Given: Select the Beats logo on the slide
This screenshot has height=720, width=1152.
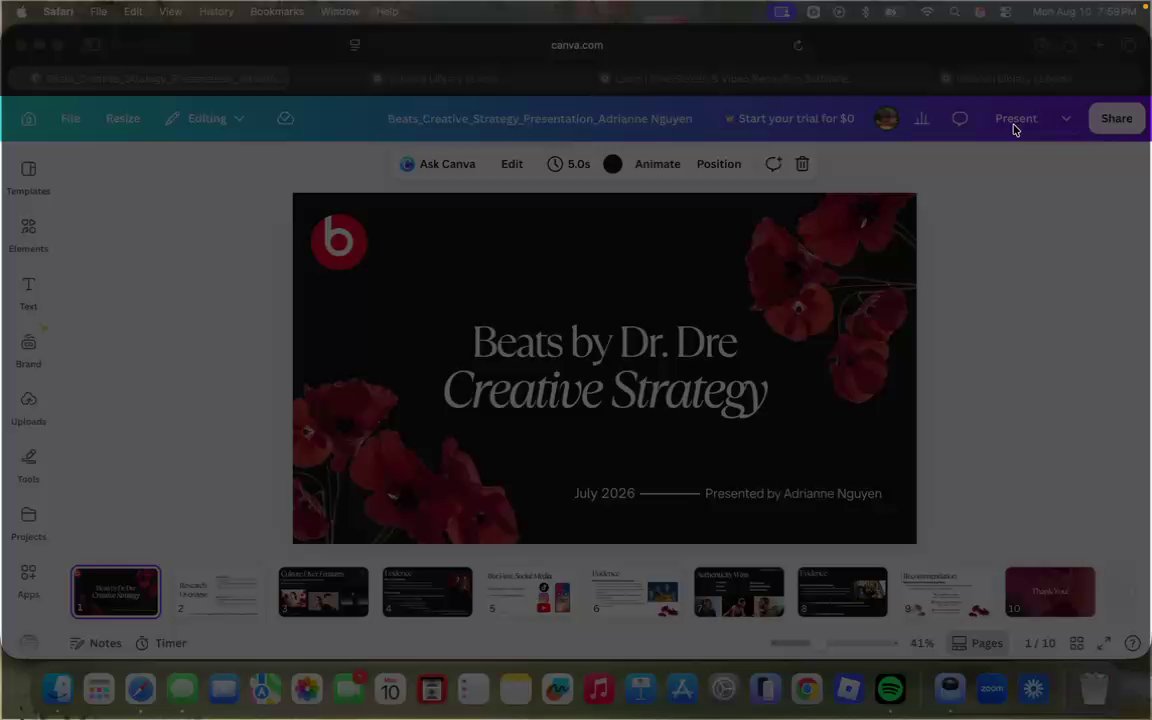Looking at the screenshot, I should coord(339,241).
